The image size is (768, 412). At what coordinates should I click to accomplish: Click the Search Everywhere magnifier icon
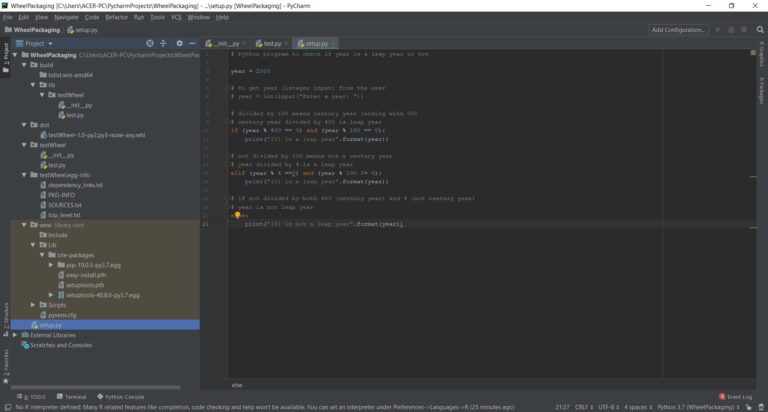click(x=759, y=30)
